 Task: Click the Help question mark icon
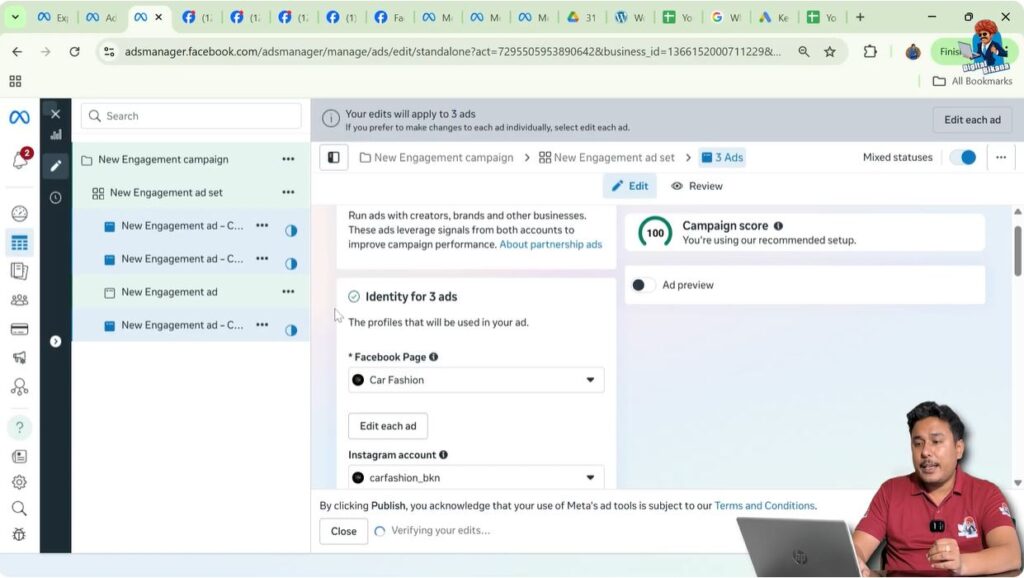(19, 428)
